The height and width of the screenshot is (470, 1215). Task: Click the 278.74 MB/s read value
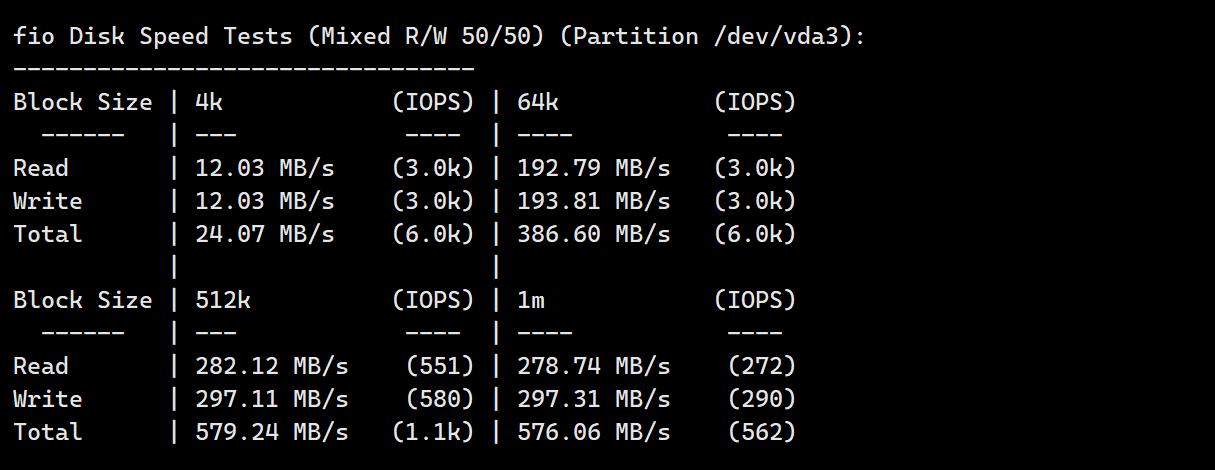(x=593, y=366)
